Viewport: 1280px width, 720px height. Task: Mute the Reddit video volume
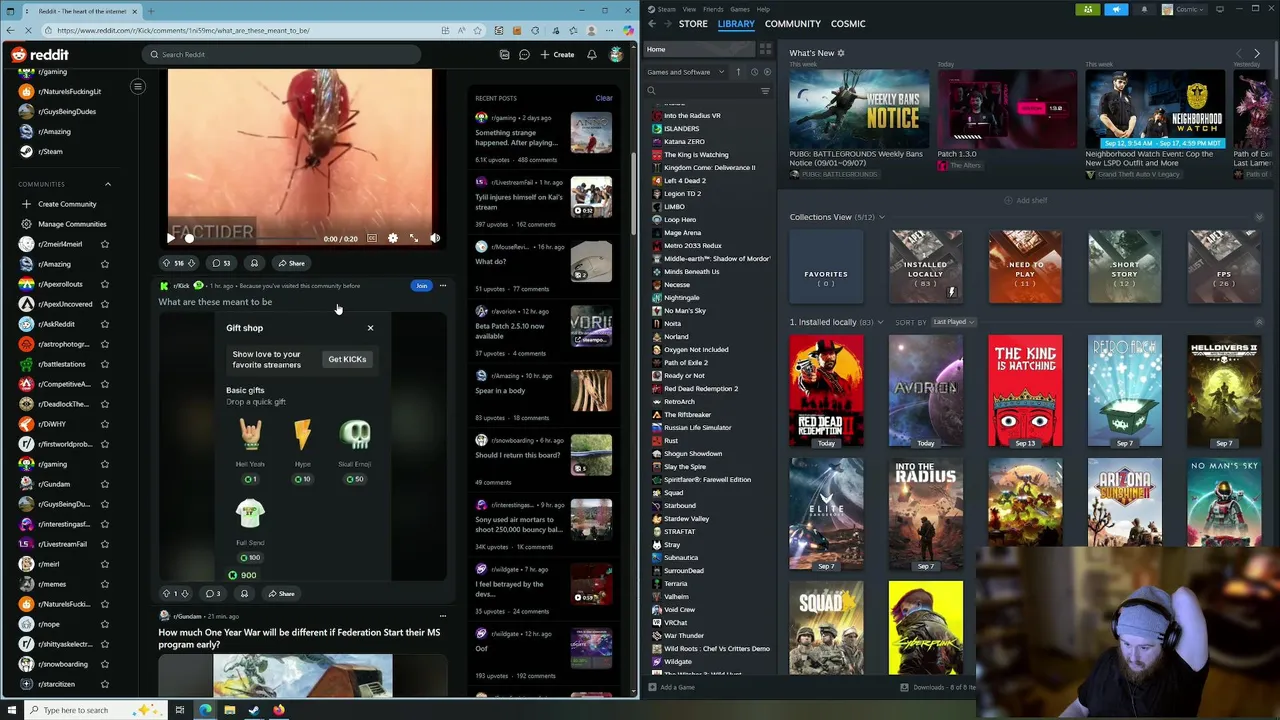(x=435, y=238)
